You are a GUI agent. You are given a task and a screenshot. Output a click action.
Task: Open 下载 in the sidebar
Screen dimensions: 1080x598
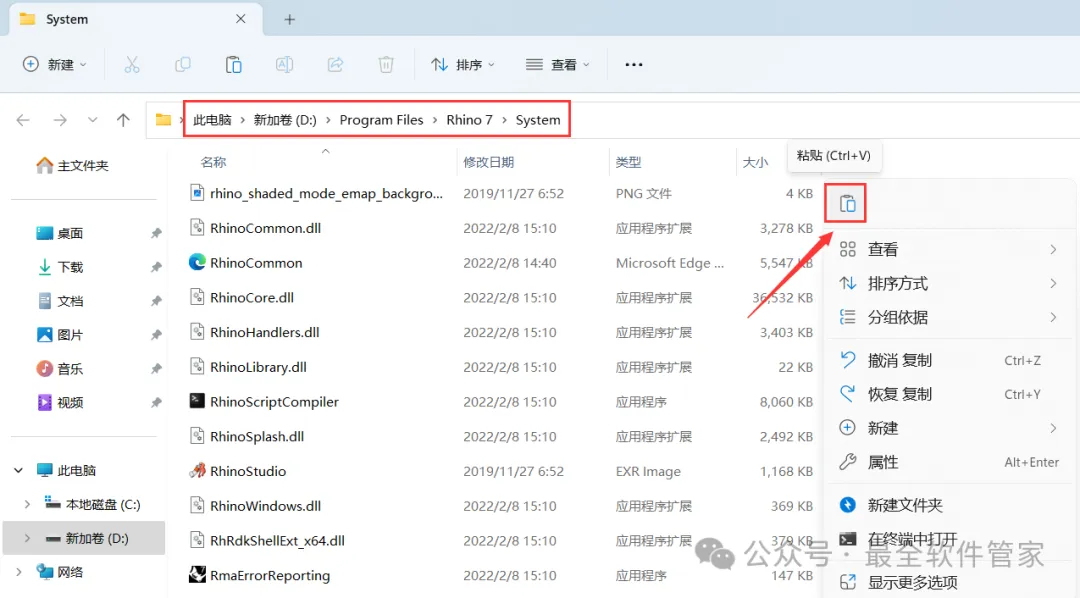60,267
